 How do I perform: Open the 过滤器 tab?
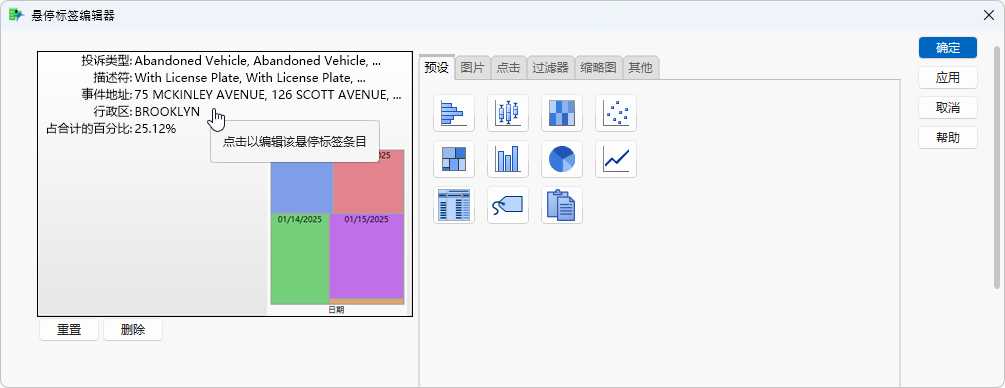[551, 67]
